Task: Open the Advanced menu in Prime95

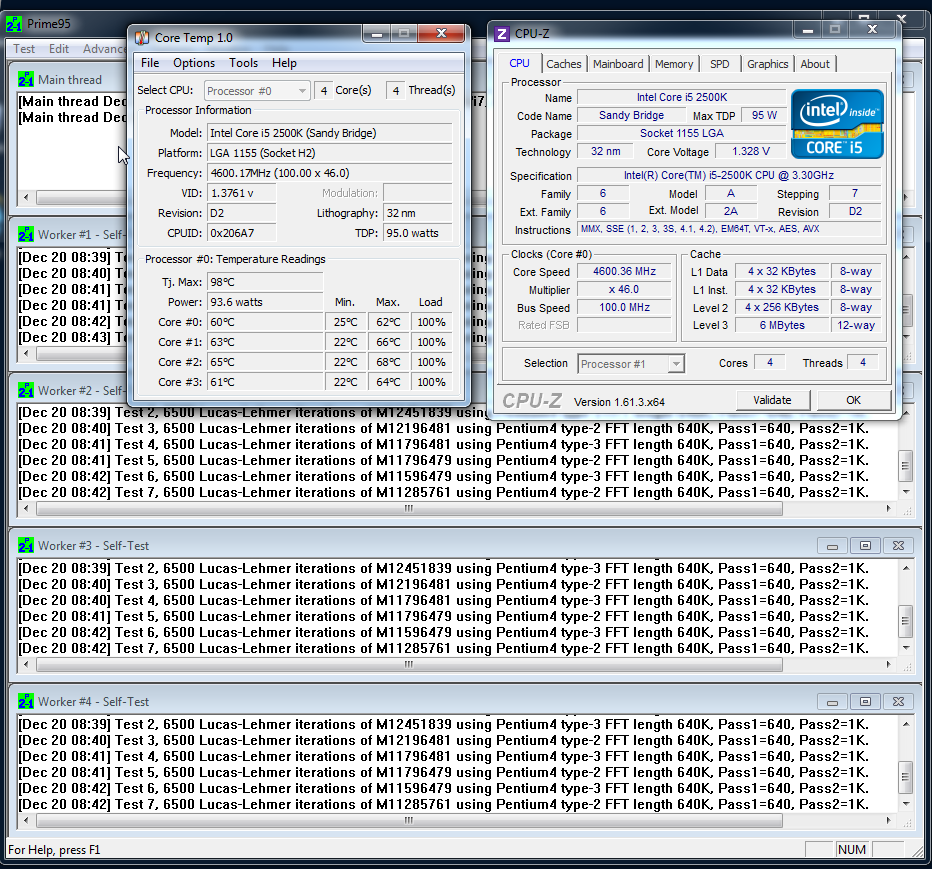Action: (103, 49)
